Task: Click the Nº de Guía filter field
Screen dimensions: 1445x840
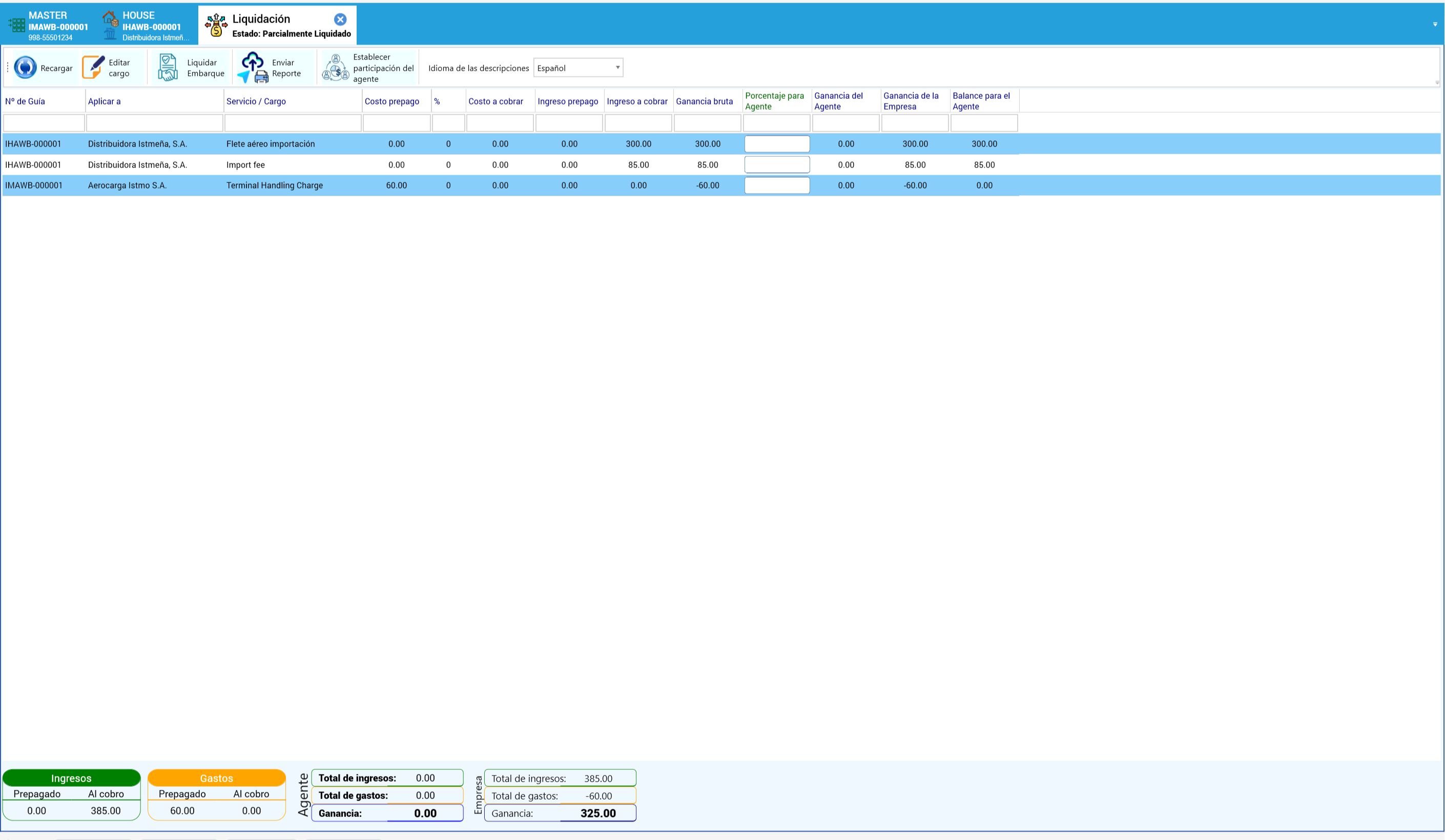Action: click(x=44, y=122)
